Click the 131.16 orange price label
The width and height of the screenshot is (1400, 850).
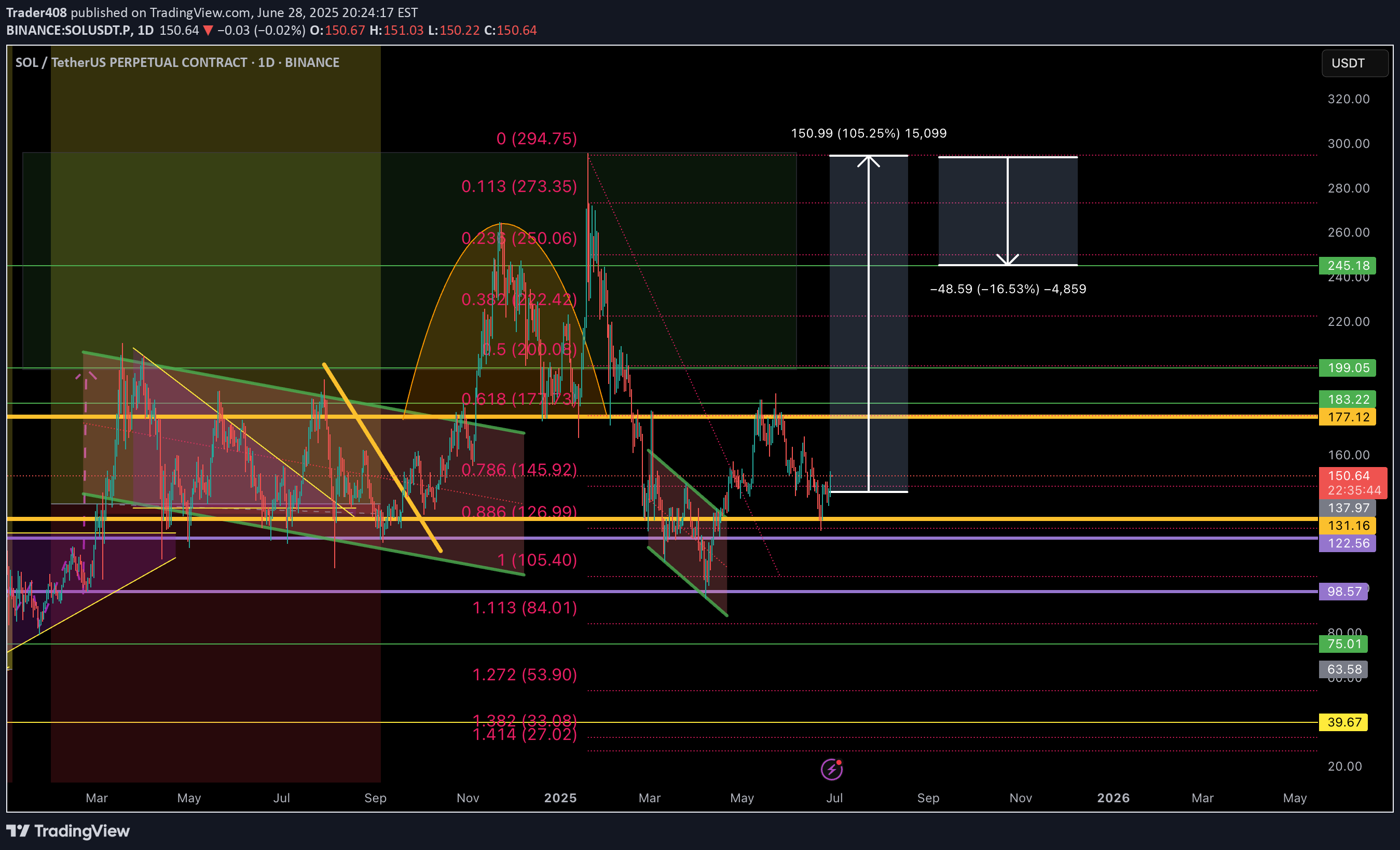(x=1347, y=526)
